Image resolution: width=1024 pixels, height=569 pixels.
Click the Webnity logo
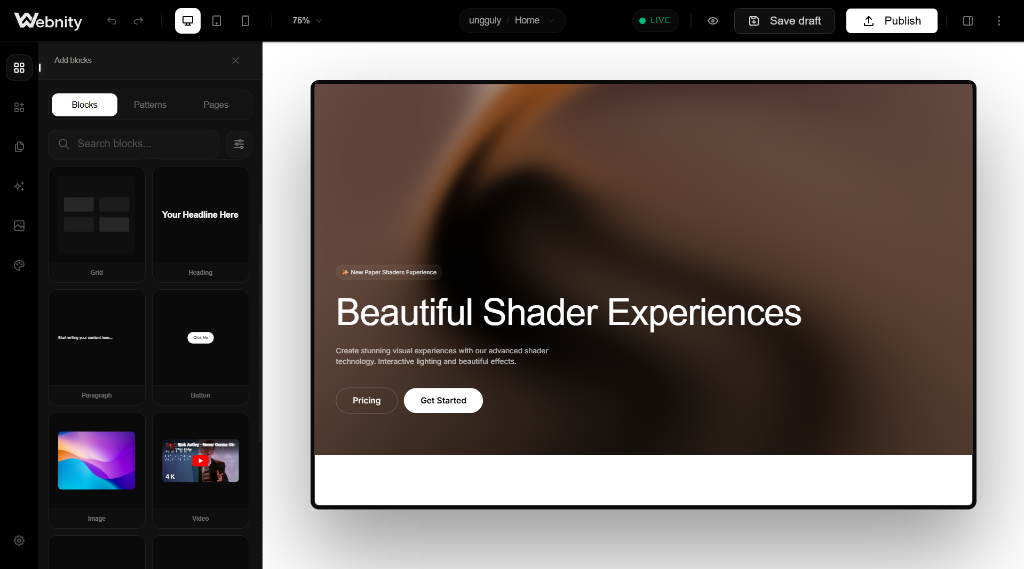48,21
